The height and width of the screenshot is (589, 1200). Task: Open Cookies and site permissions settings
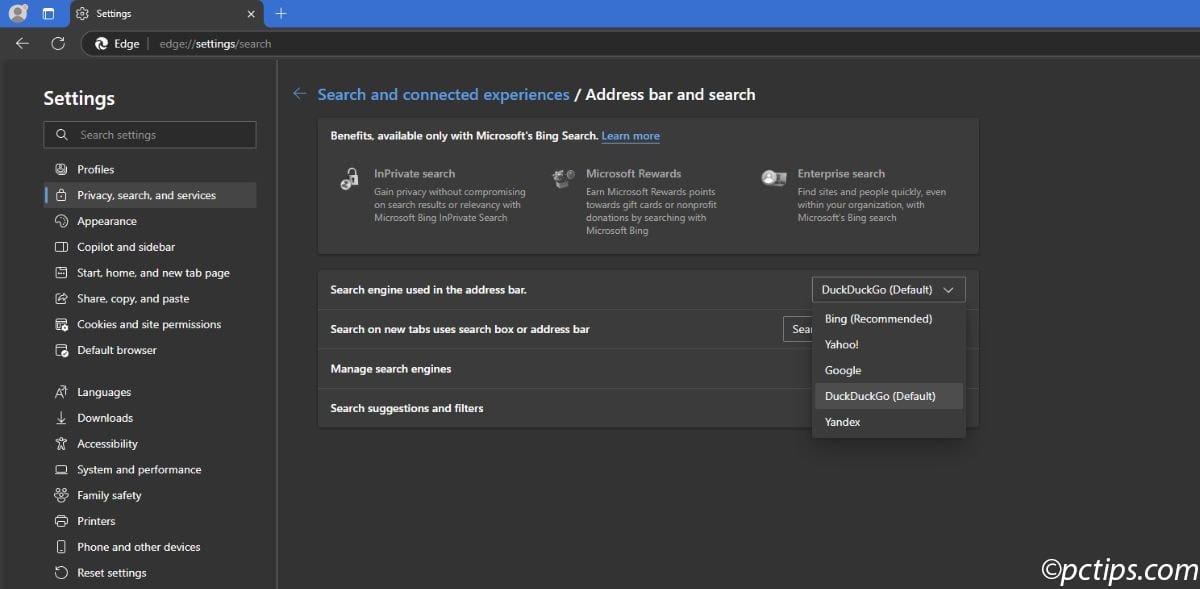[150, 324]
